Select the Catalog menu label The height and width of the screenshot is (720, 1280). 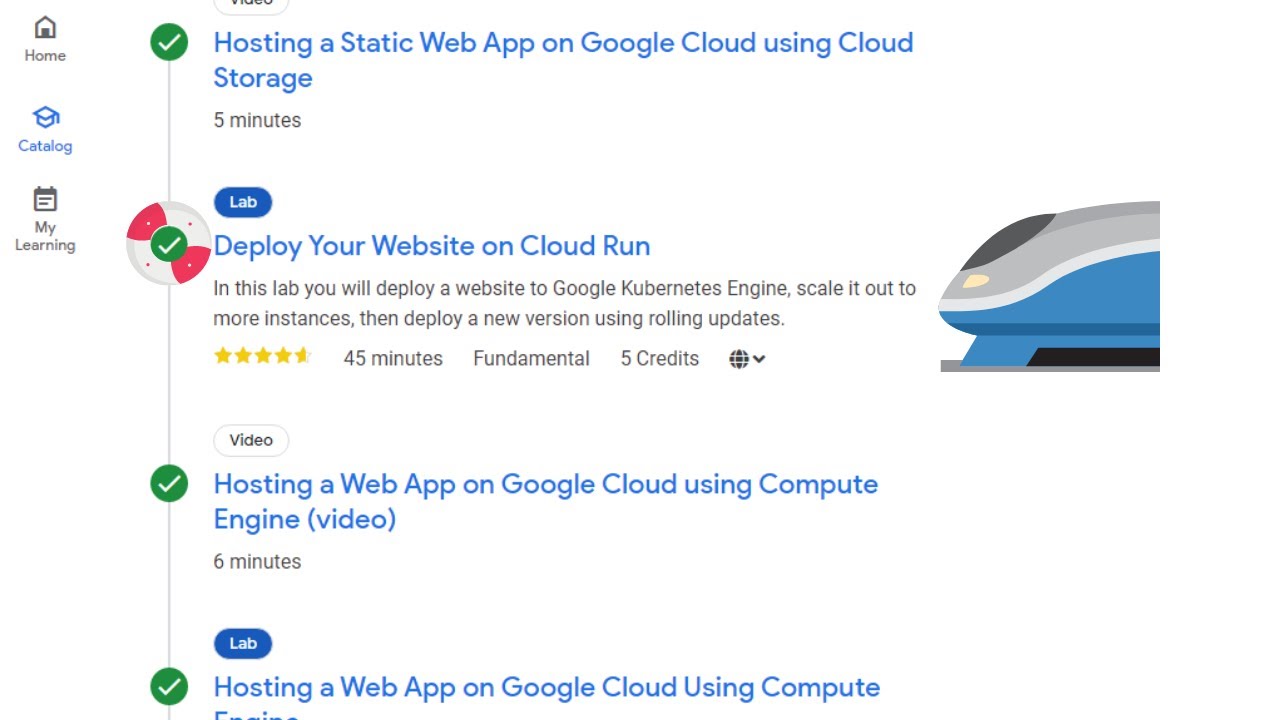45,146
